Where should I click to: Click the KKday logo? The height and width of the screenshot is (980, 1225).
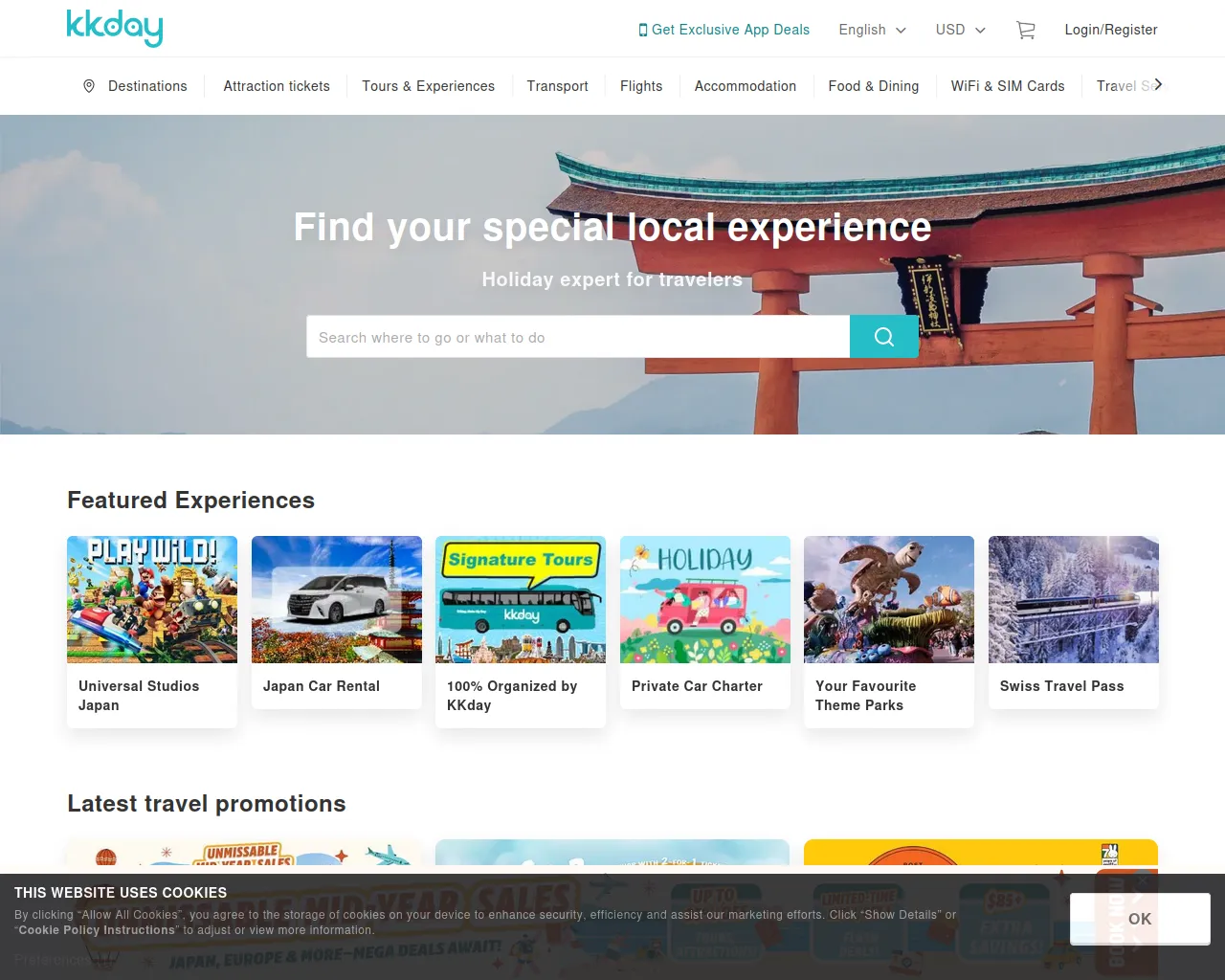pos(115,28)
